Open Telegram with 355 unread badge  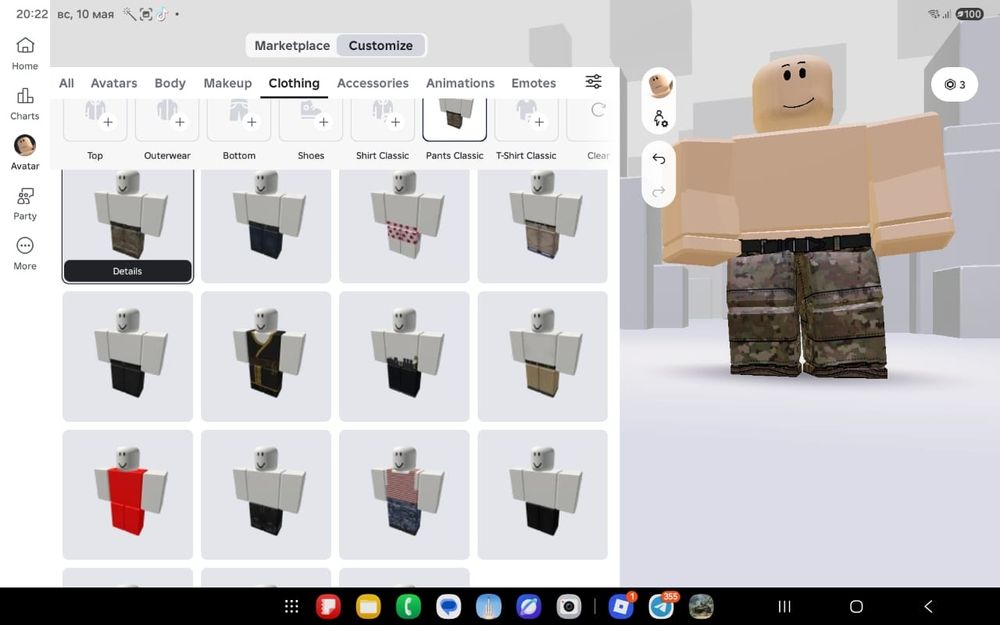[662, 606]
